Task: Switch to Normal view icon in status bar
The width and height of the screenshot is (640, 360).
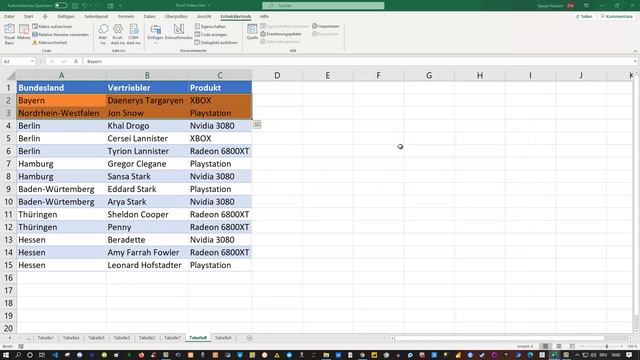Action: point(545,346)
